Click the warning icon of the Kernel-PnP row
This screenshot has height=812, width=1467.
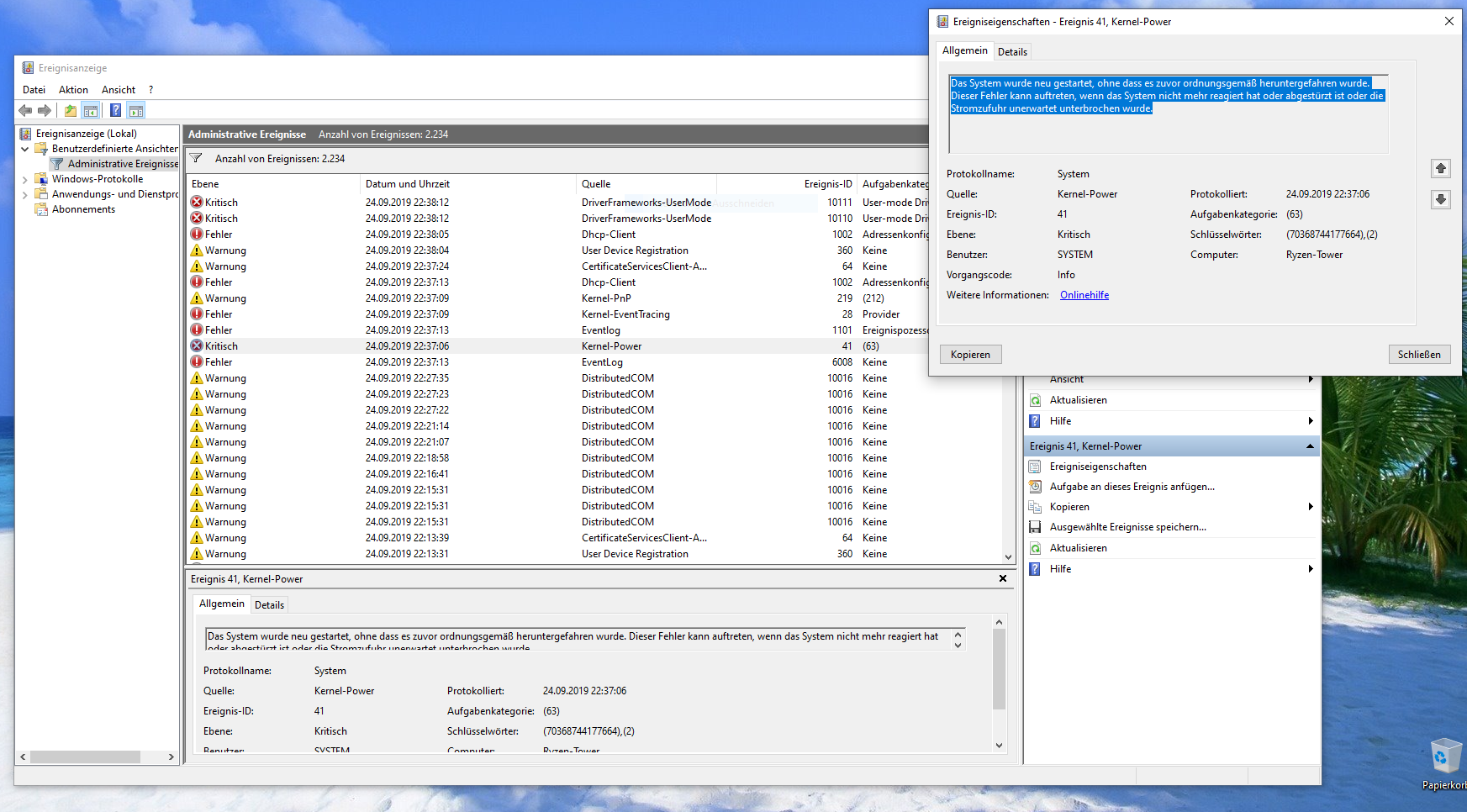pyautogui.click(x=197, y=298)
